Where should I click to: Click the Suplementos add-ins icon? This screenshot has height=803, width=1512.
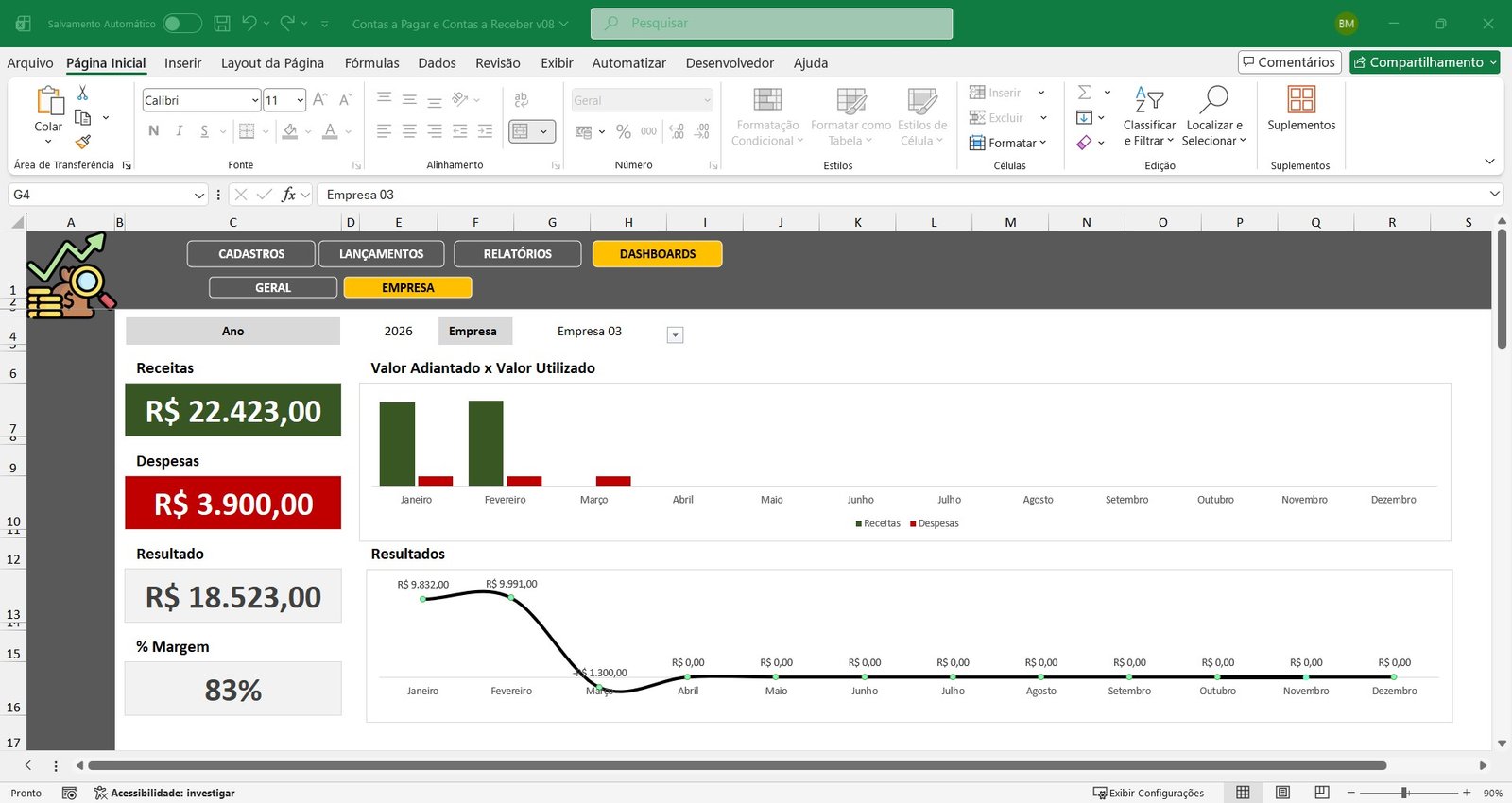point(1300,100)
